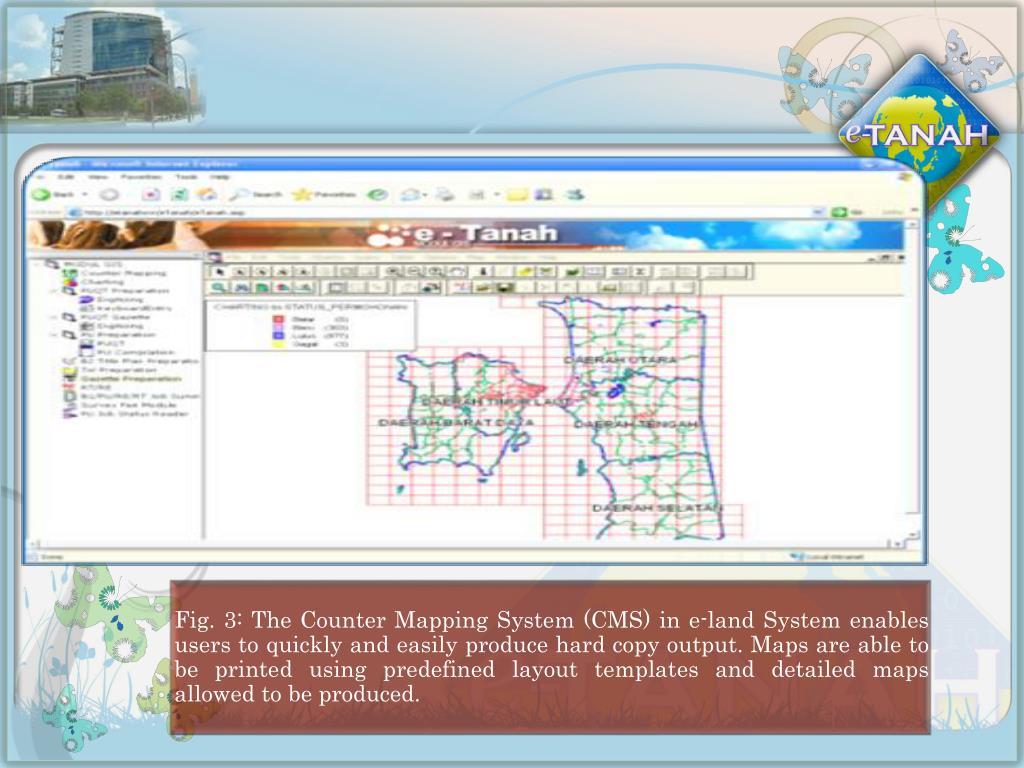Click the open-folder icon in the GIS toolbar
The width and height of the screenshot is (1024, 768).
coord(483,287)
